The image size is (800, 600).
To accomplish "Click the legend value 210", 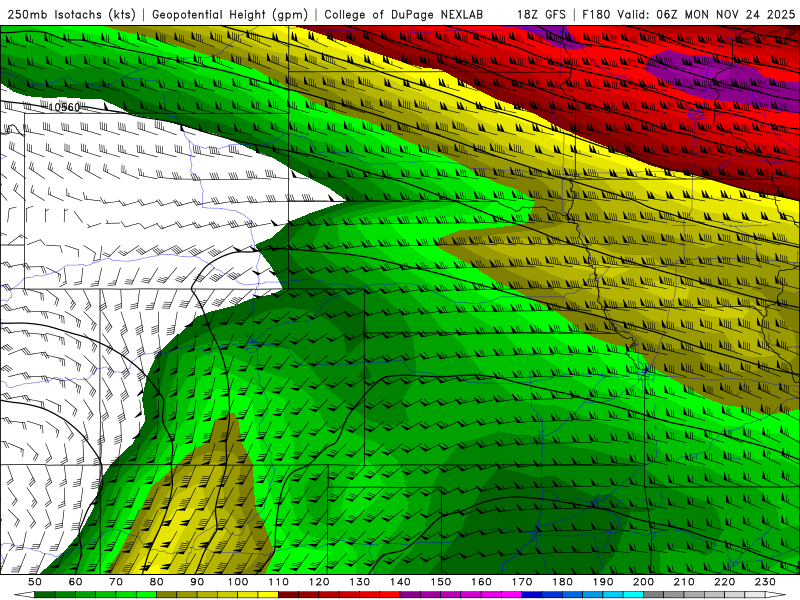I will click(684, 582).
